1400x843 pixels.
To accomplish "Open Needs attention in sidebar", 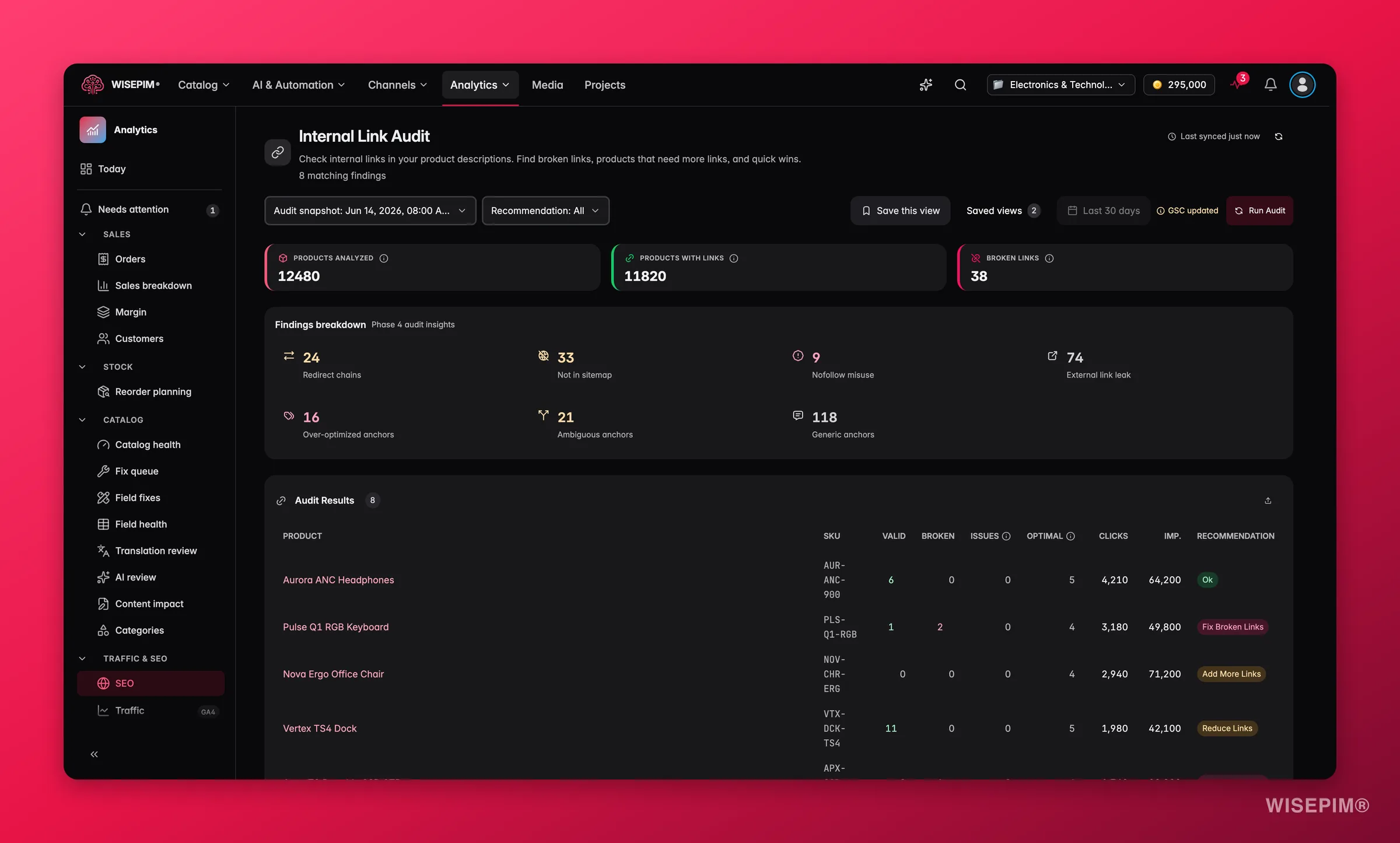I will [149, 210].
